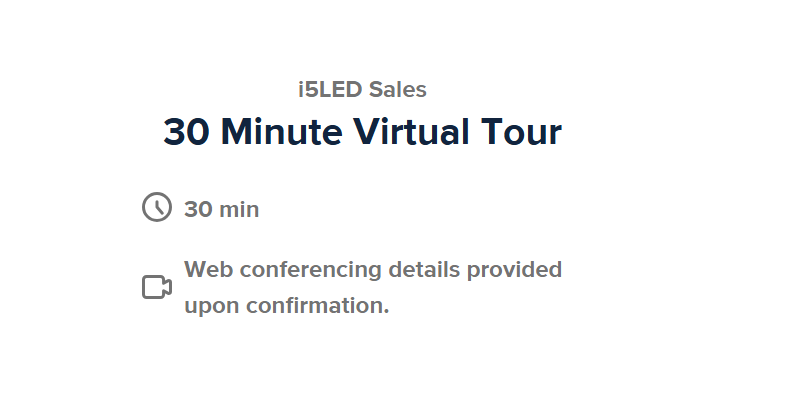Click the word "Tour" in the heading

coord(521,132)
